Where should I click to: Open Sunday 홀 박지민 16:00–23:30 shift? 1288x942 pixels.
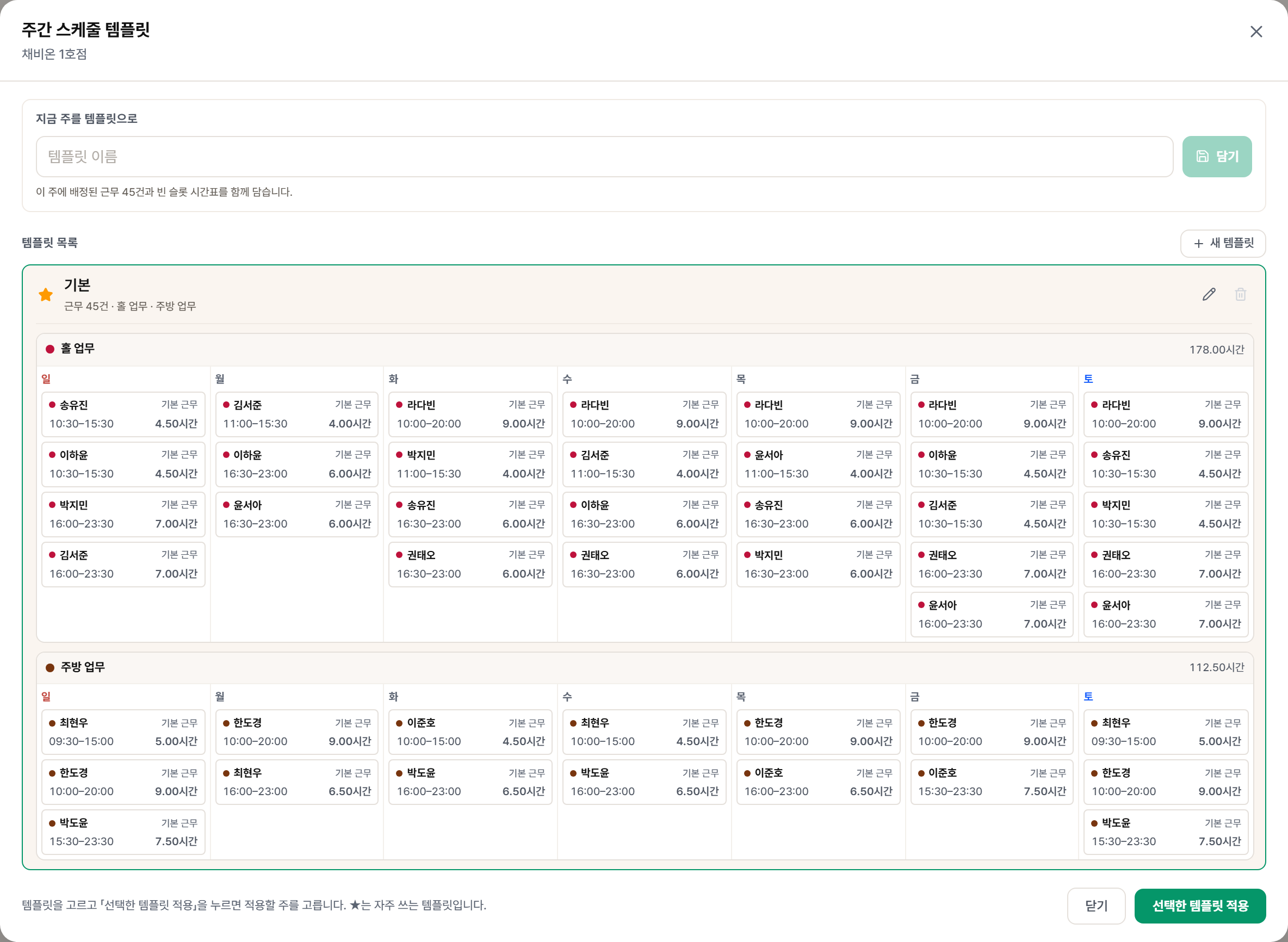123,515
